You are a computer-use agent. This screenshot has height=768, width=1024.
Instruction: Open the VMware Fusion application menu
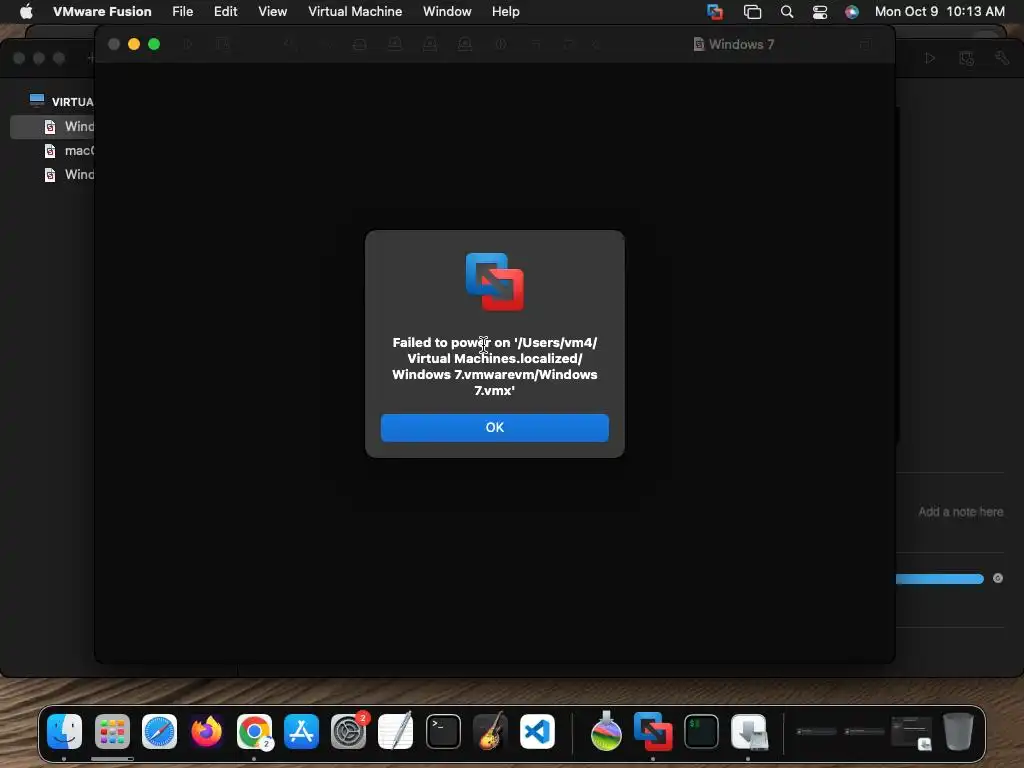pyautogui.click(x=102, y=11)
